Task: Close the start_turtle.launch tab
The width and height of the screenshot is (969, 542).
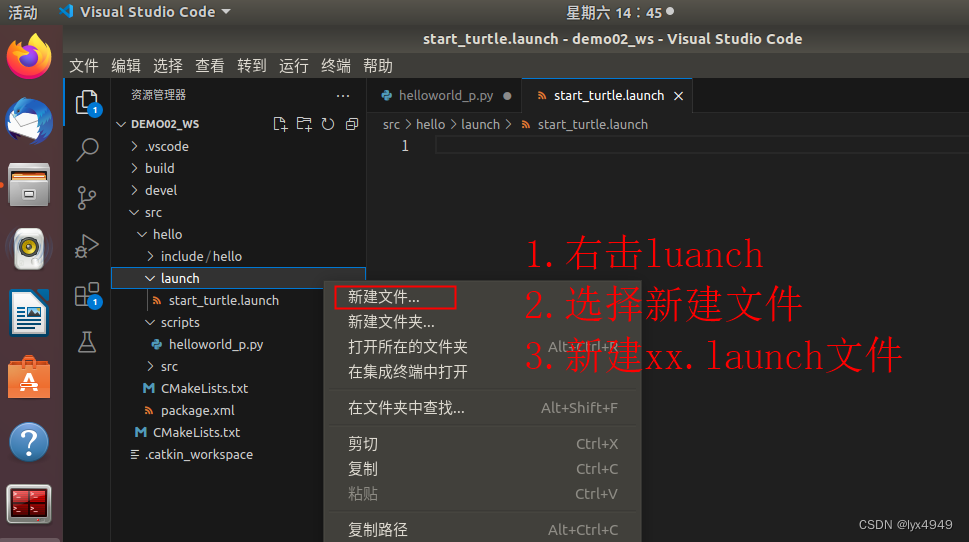Action: coord(678,96)
